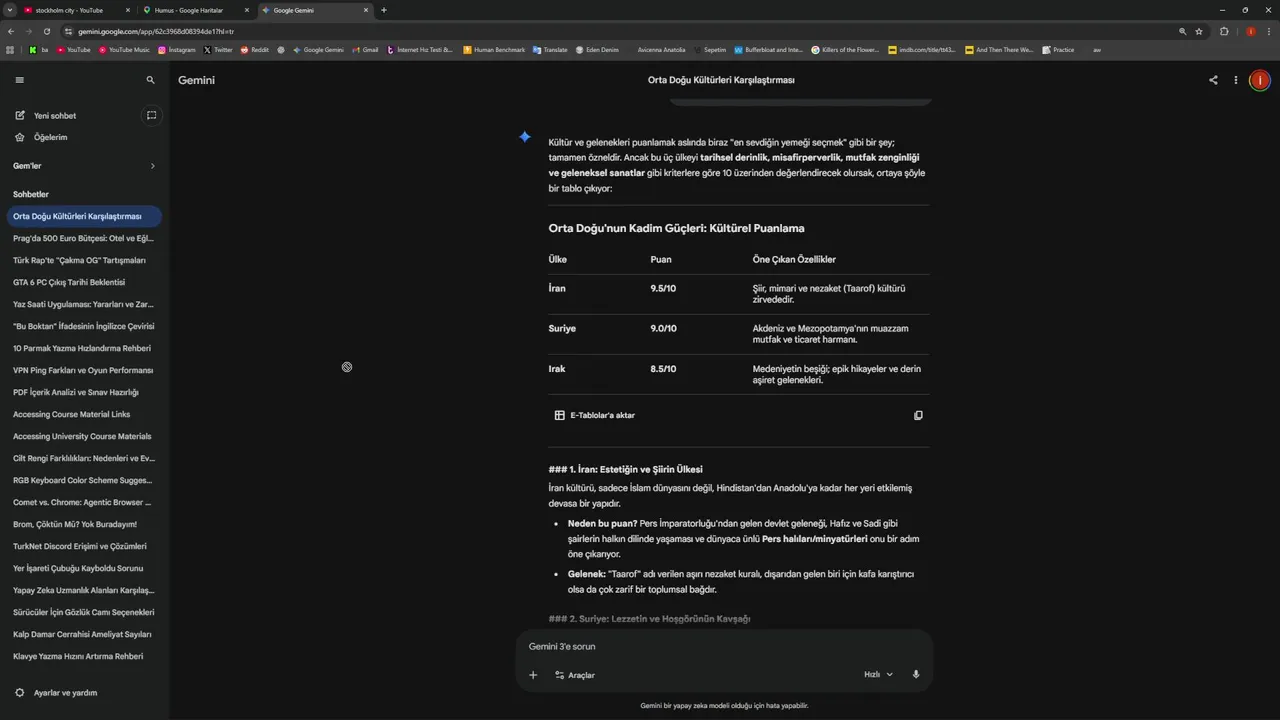Share the conversation via the share icon

click(x=1213, y=80)
